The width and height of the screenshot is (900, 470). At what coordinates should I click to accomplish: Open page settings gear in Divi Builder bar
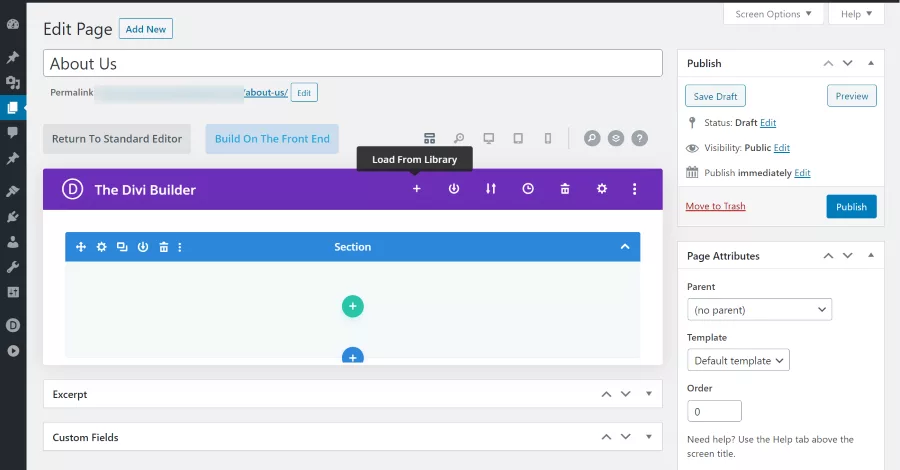602,189
